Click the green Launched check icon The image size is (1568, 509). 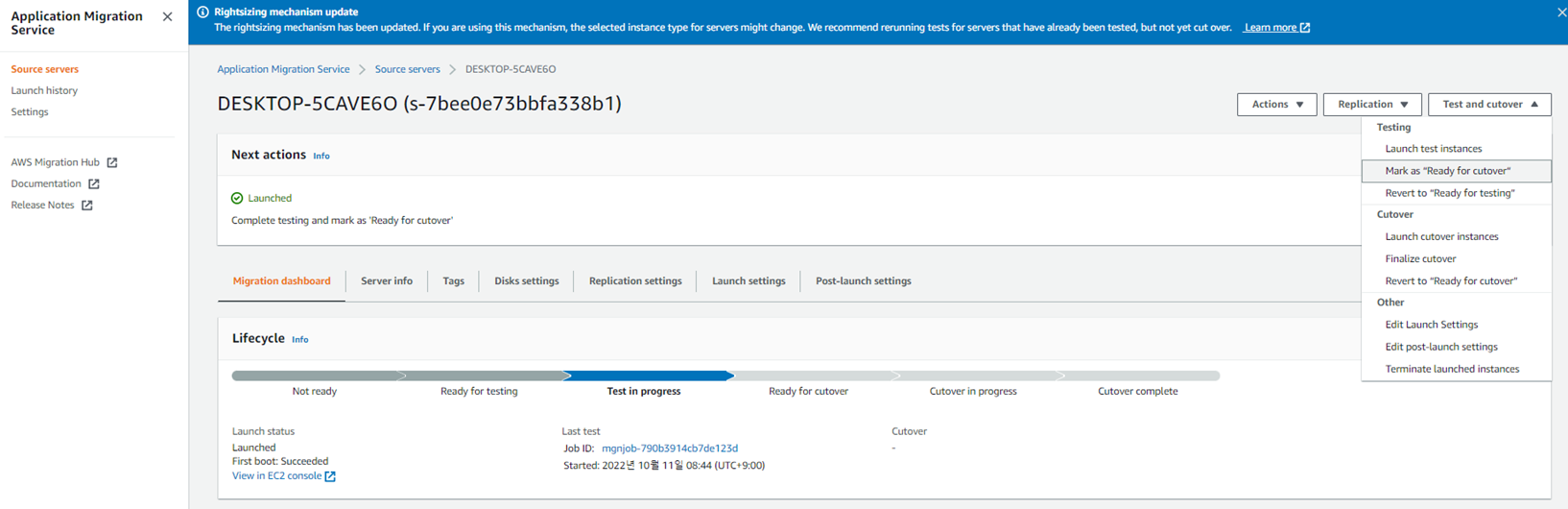click(237, 198)
